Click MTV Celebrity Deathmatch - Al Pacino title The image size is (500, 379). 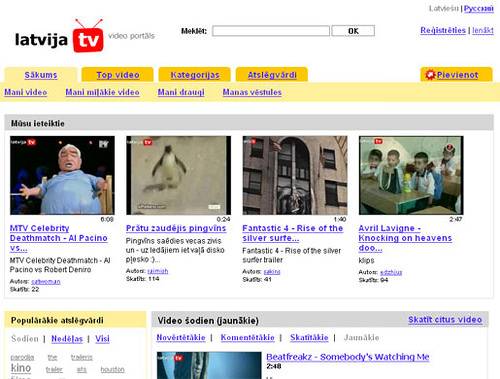[x=59, y=238]
